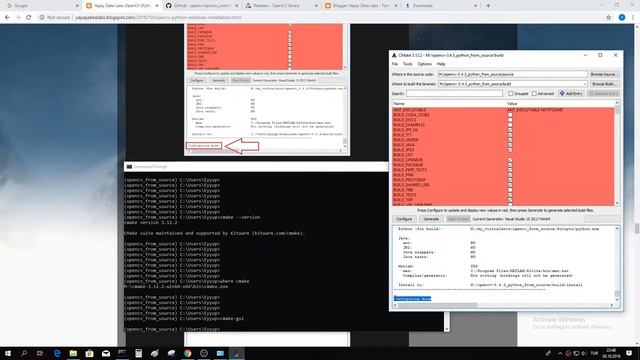Toggle the BUILD_DOCS checkbox
Viewport: 640px width, 360px height.
(510, 120)
